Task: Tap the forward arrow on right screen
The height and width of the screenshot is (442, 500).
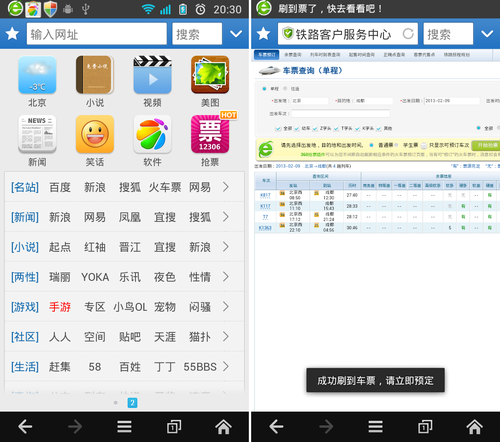Action: 326,426
